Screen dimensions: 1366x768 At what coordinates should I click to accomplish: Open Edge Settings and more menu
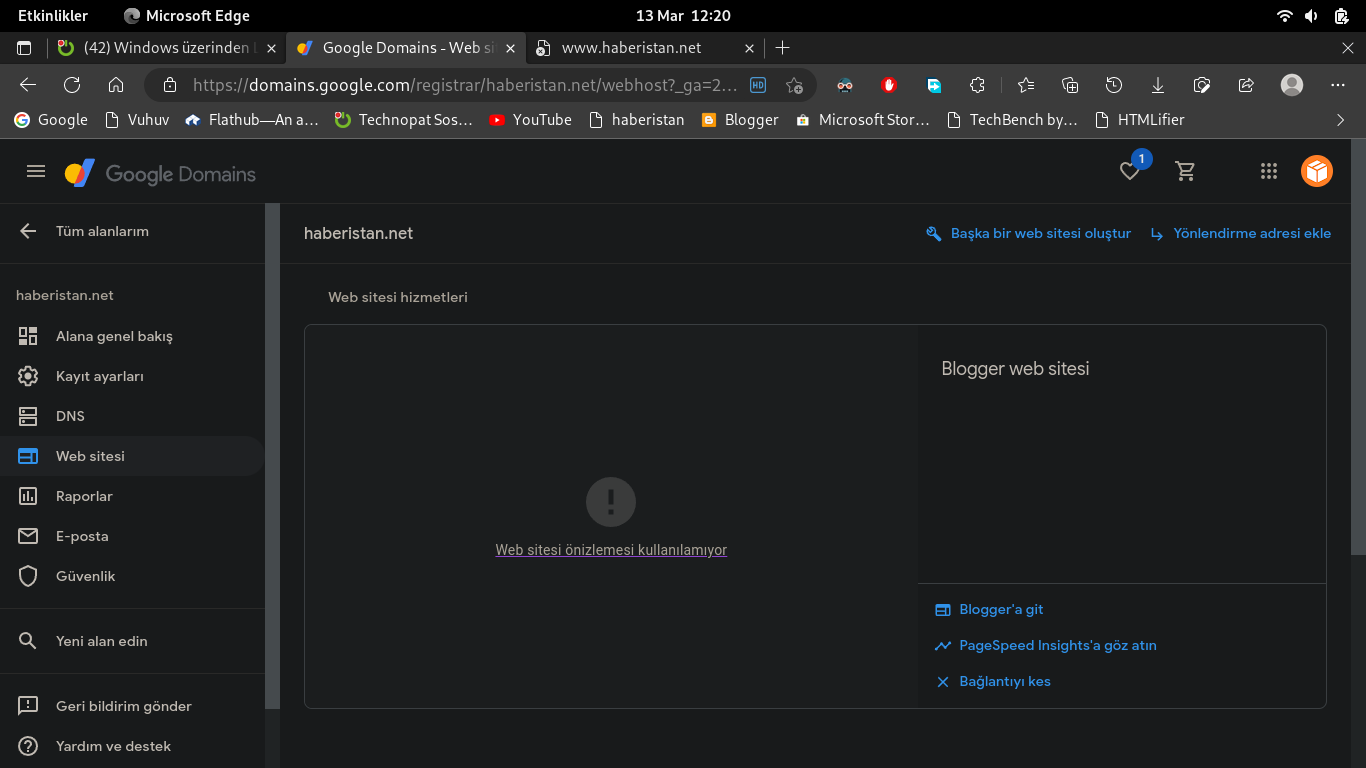coord(1338,85)
